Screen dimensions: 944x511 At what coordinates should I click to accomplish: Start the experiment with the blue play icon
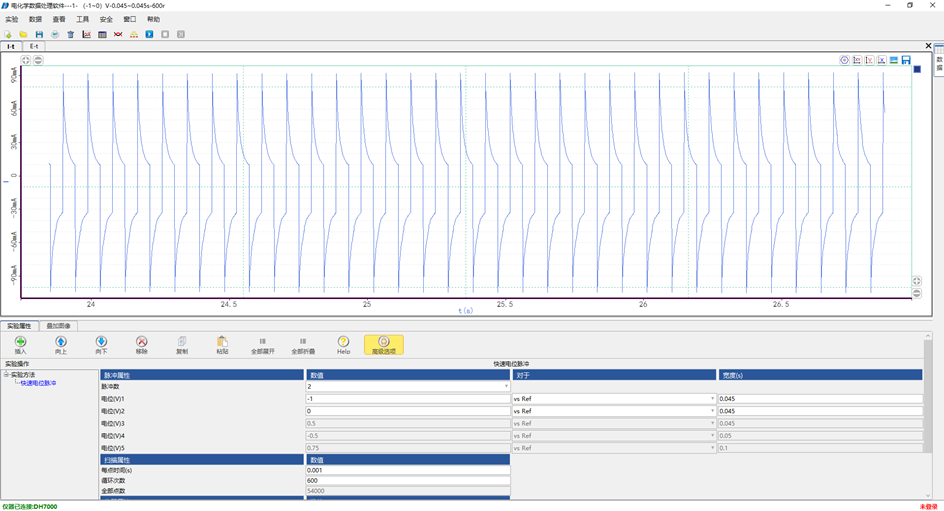click(149, 34)
